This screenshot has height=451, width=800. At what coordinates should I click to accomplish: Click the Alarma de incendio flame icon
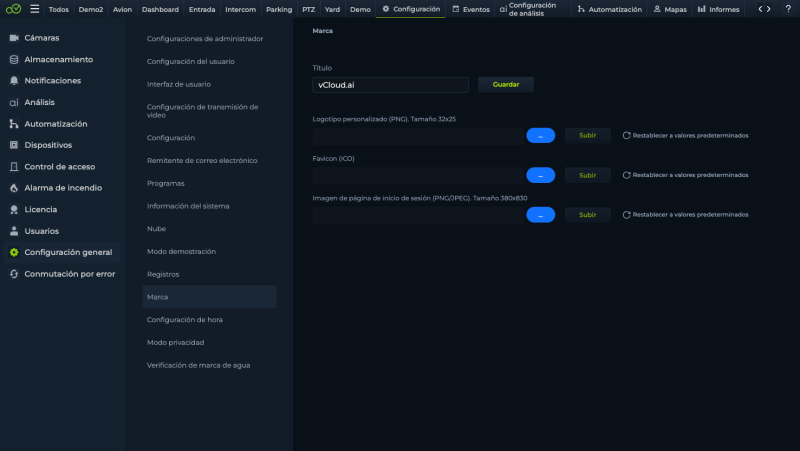pyautogui.click(x=14, y=188)
